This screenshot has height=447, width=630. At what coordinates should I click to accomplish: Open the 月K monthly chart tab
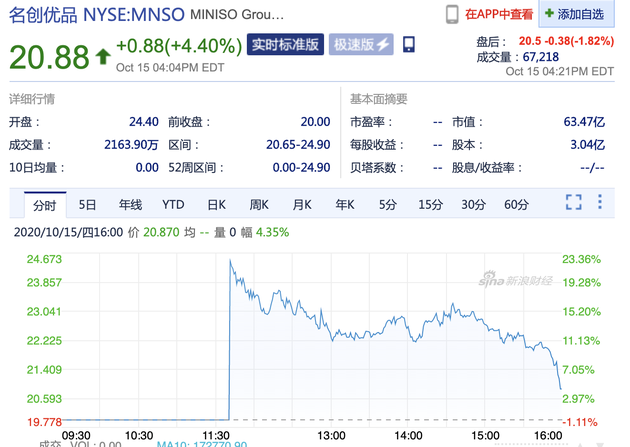[x=302, y=205]
